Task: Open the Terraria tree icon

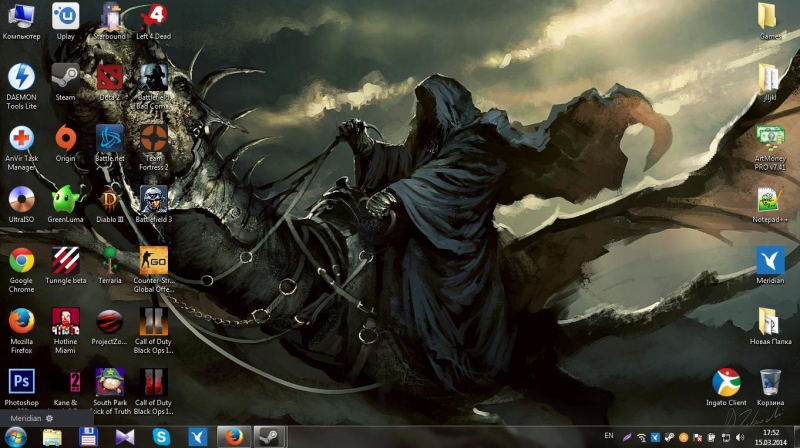Action: pos(109,266)
